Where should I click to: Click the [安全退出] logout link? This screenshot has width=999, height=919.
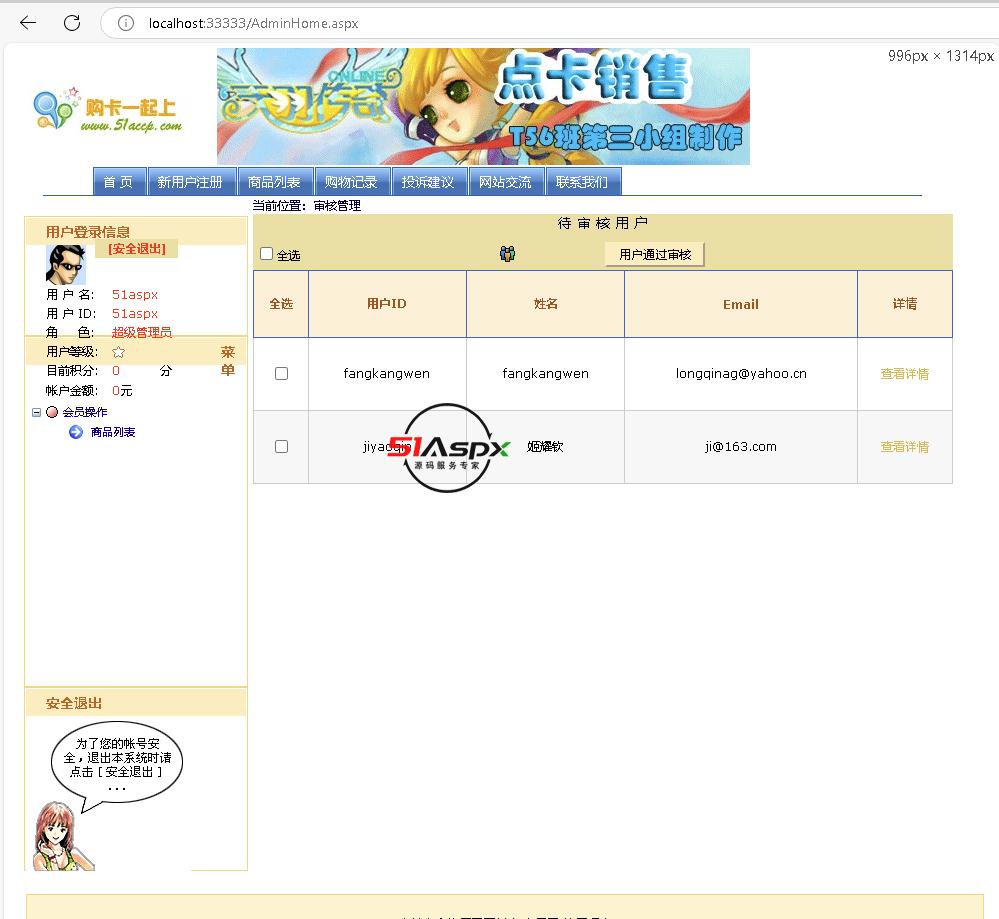136,249
